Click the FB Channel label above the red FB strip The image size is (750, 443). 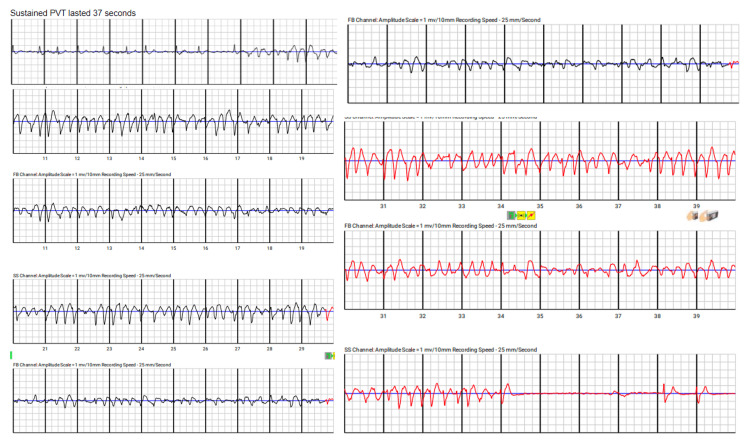[x=441, y=225]
